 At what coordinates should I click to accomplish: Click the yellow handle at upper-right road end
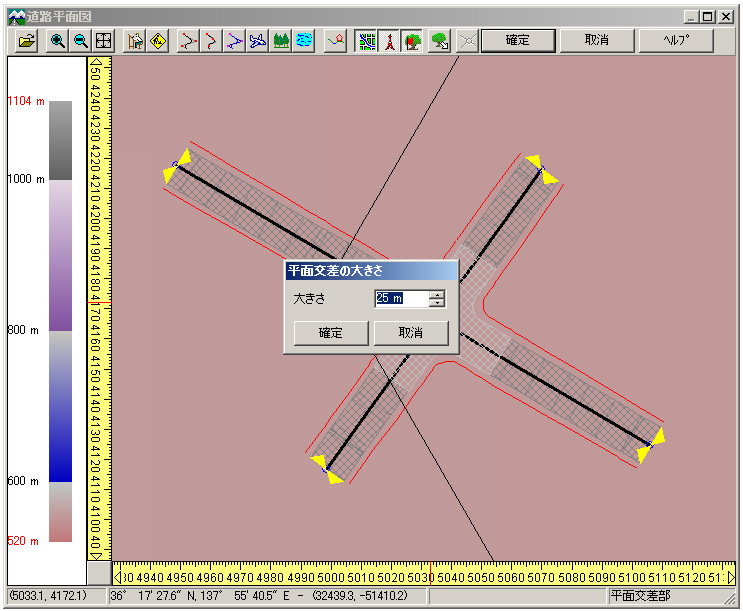coord(542,169)
